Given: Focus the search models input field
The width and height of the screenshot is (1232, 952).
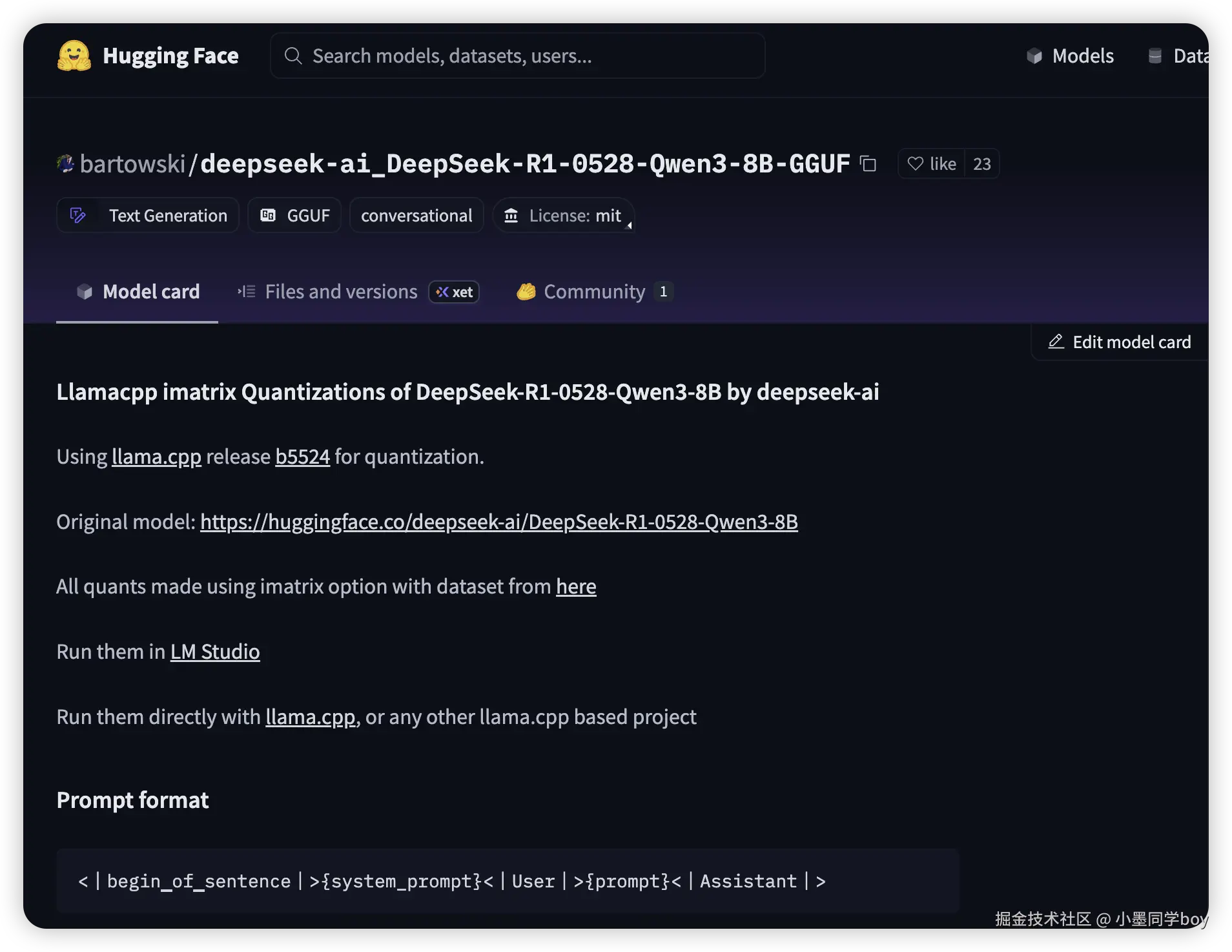Looking at the screenshot, I should [x=529, y=56].
